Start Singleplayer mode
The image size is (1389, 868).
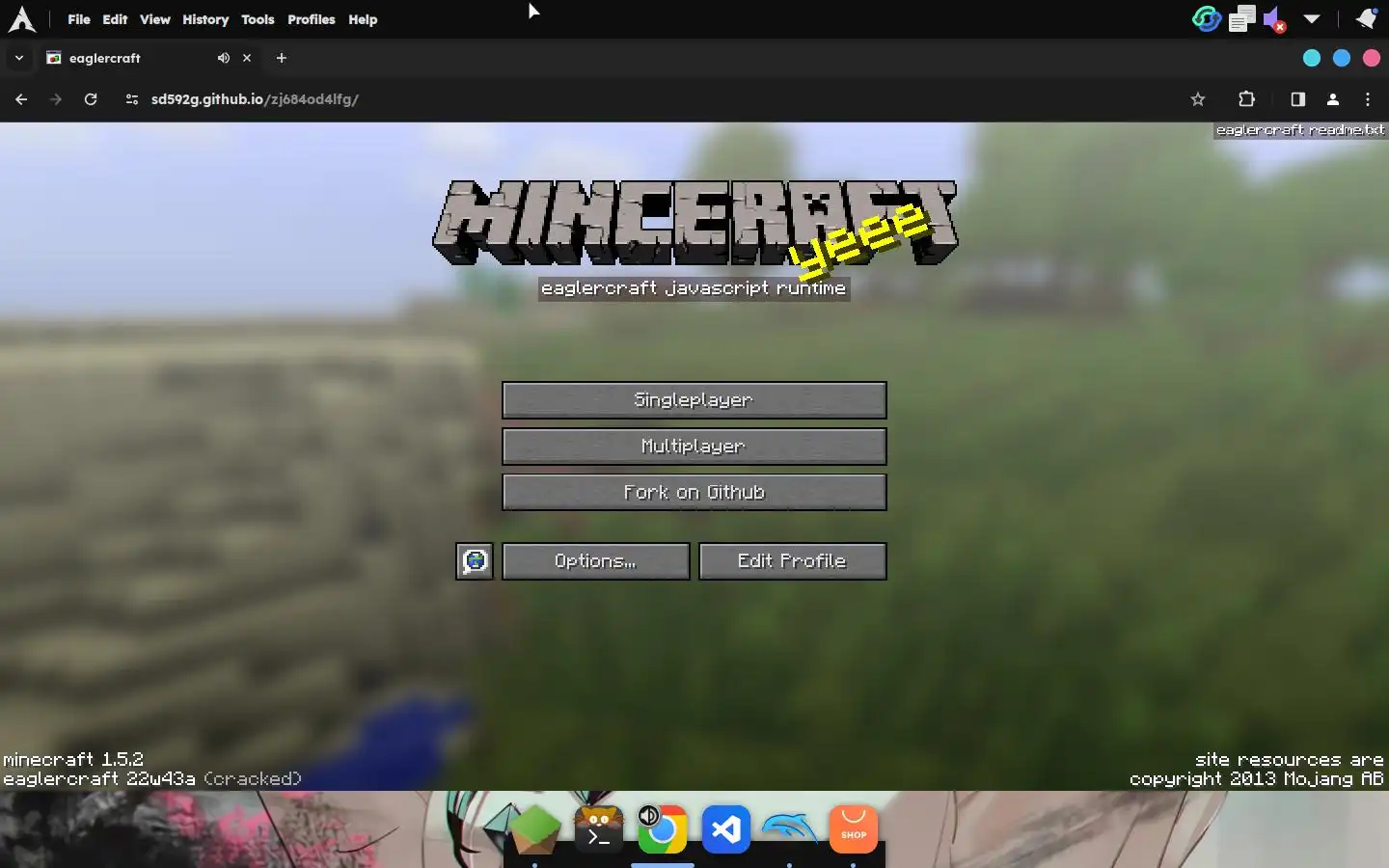click(x=694, y=400)
